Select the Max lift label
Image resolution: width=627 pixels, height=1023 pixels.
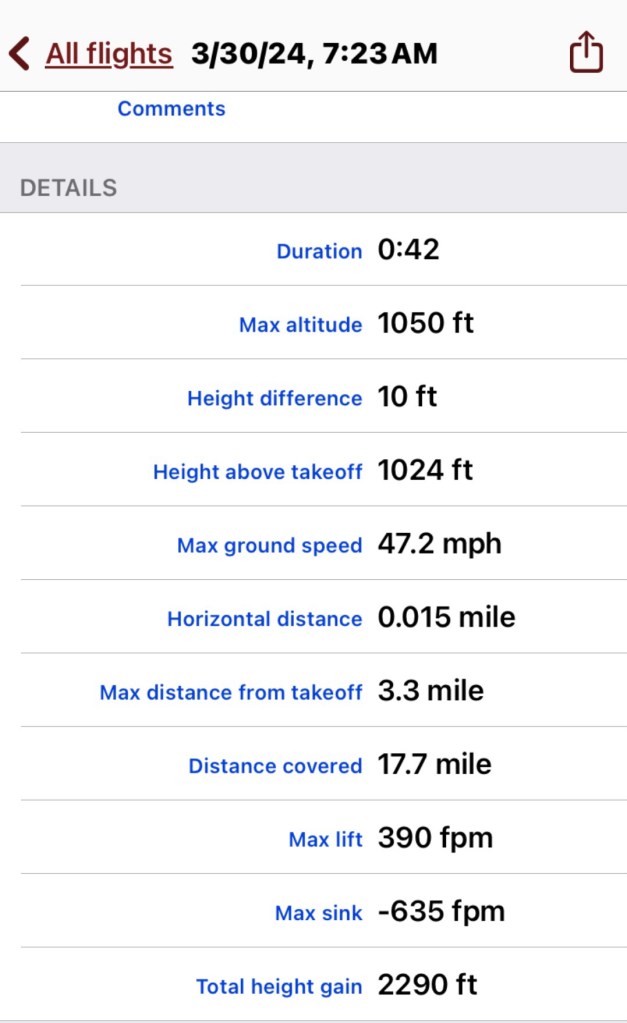(325, 840)
